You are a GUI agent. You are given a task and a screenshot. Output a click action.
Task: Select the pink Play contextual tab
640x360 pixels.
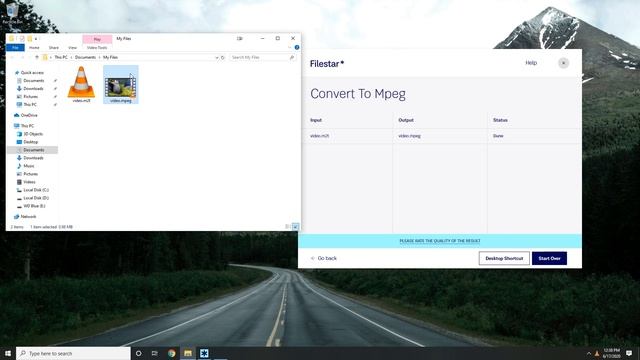click(x=97, y=39)
